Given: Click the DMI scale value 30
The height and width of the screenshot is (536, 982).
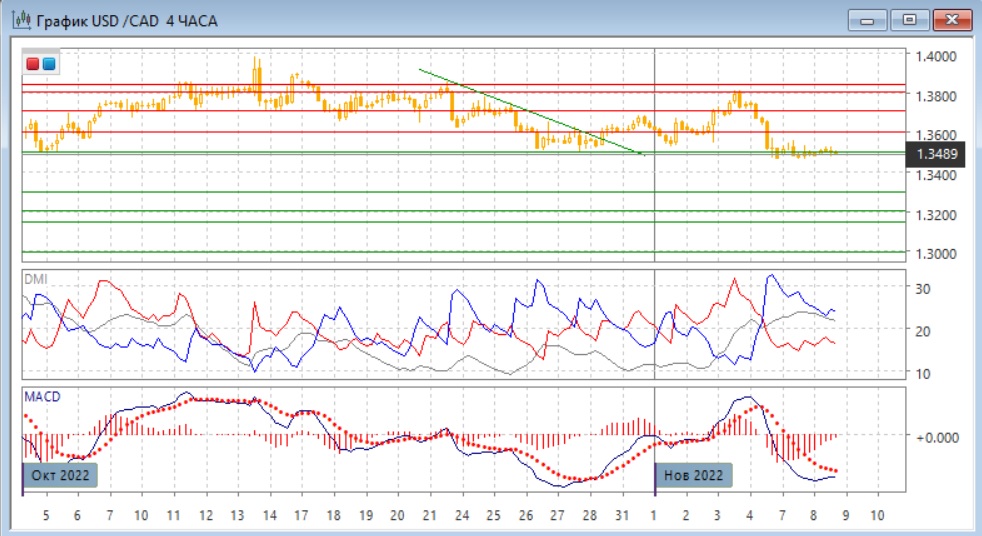Looking at the screenshot, I should [x=923, y=289].
